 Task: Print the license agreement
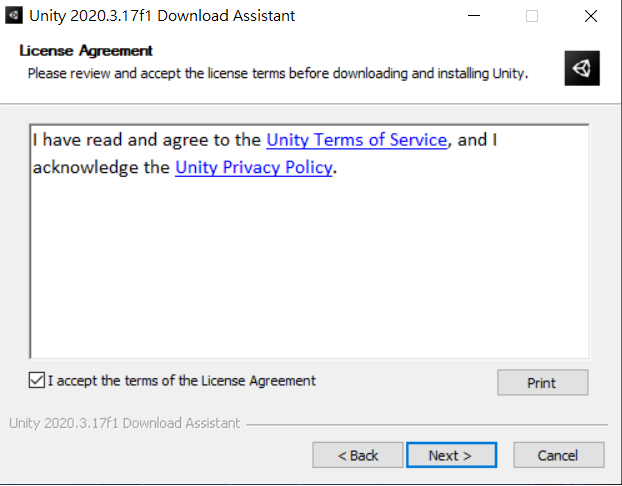tap(542, 383)
